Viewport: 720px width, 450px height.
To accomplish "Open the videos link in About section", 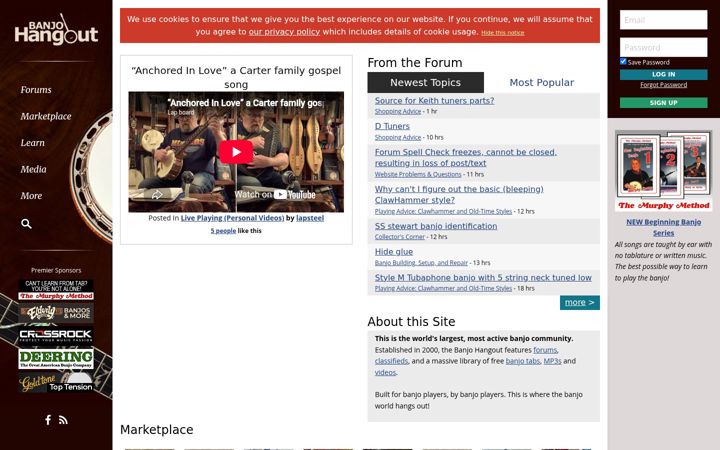I will tap(385, 372).
